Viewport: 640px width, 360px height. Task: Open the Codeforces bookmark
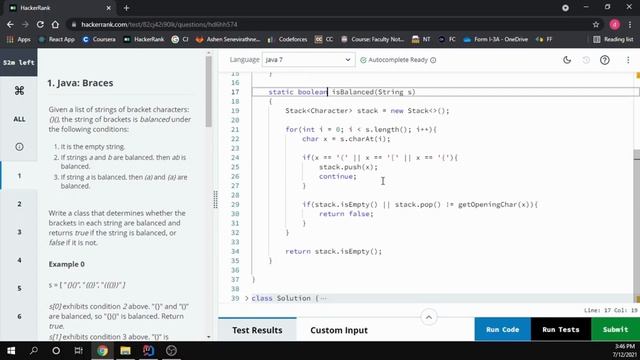click(x=287, y=39)
